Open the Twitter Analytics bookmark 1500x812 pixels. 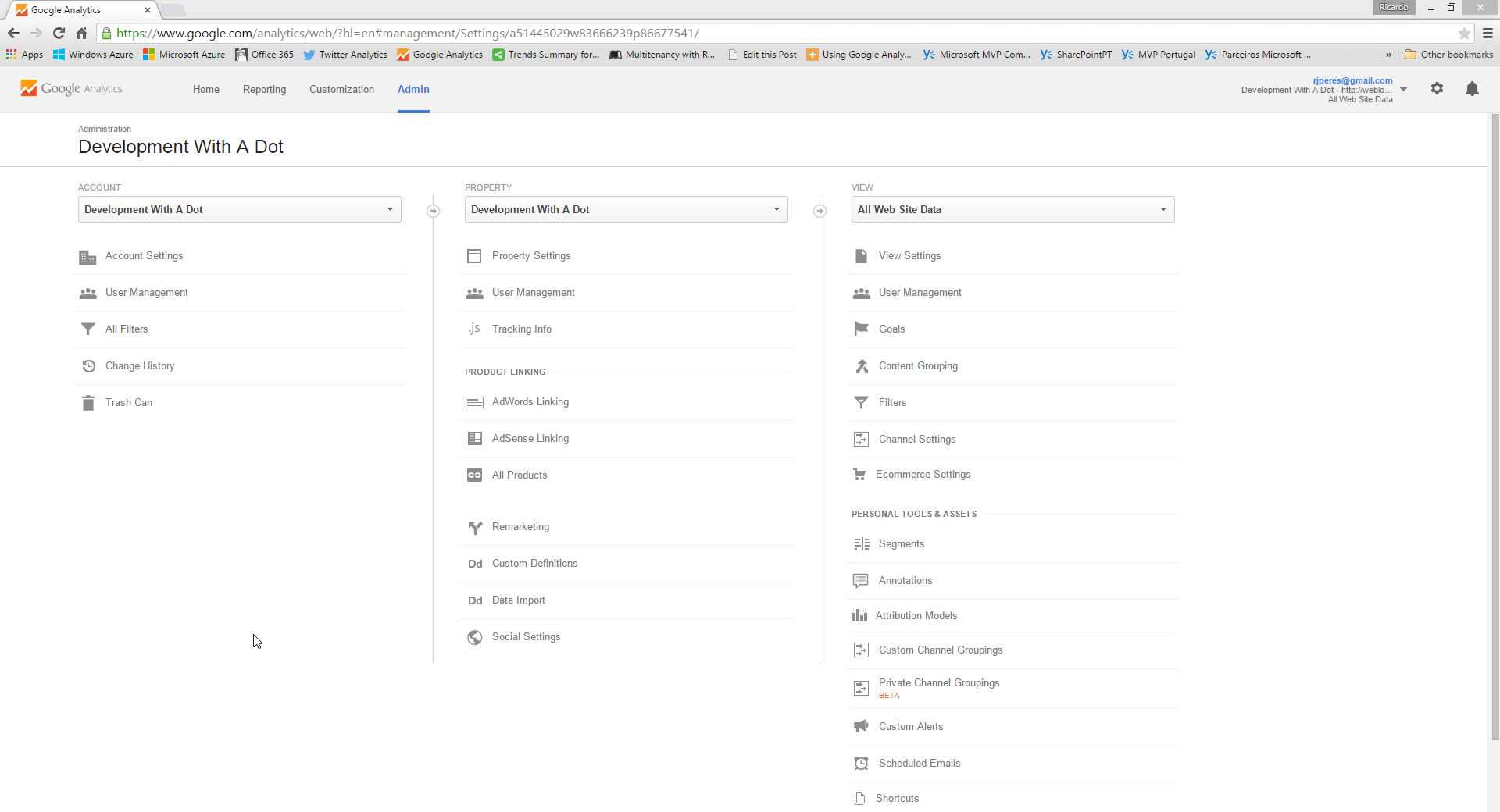pyautogui.click(x=345, y=55)
